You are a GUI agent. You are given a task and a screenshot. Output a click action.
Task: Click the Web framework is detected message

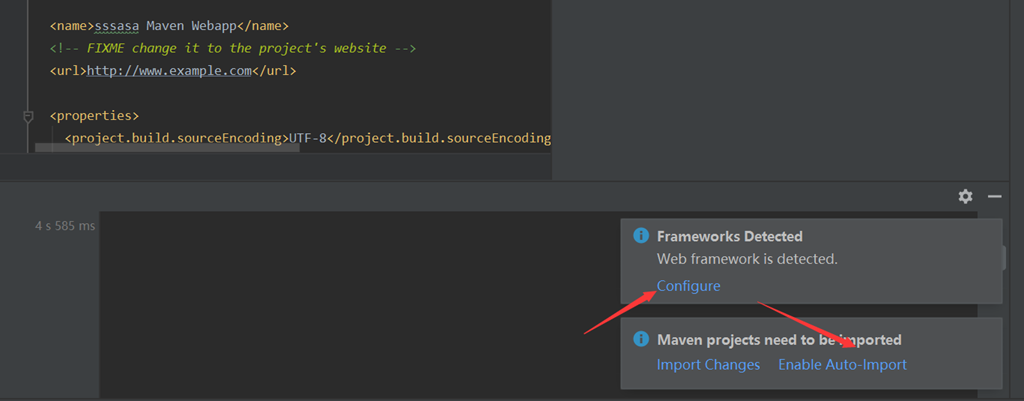[x=746, y=259]
